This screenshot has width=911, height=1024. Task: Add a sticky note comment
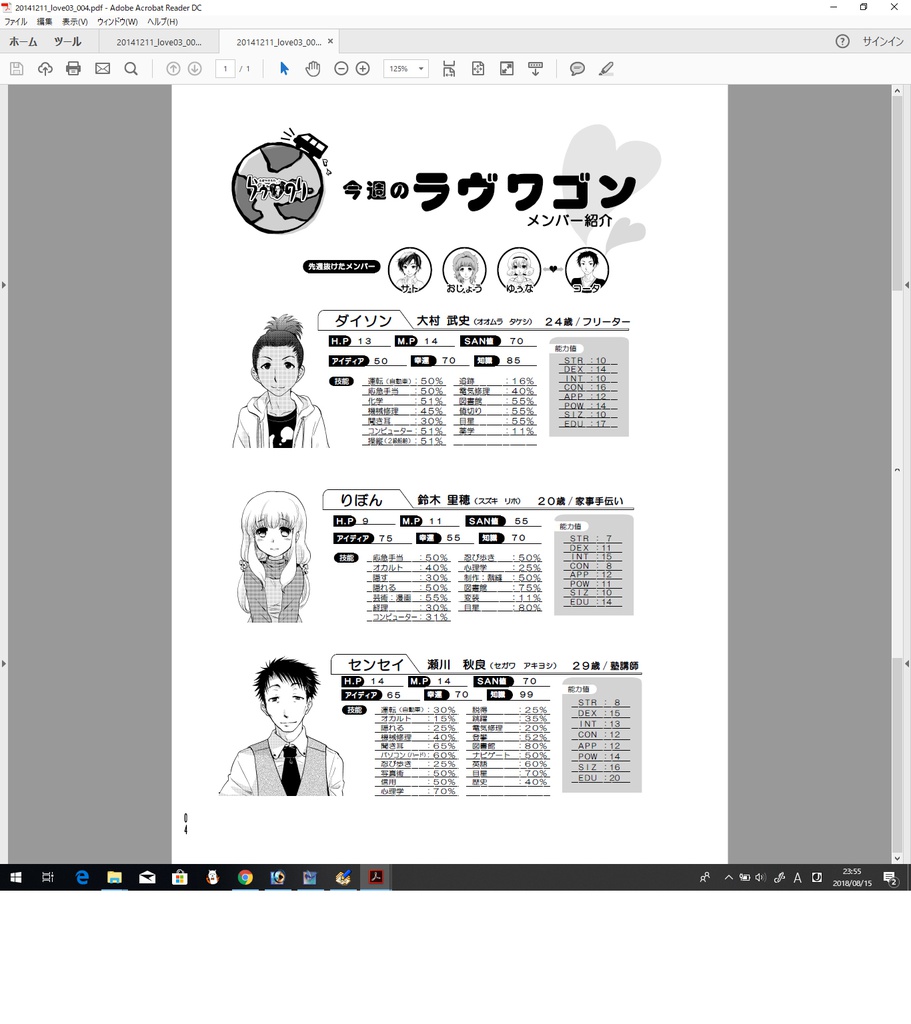coord(577,69)
